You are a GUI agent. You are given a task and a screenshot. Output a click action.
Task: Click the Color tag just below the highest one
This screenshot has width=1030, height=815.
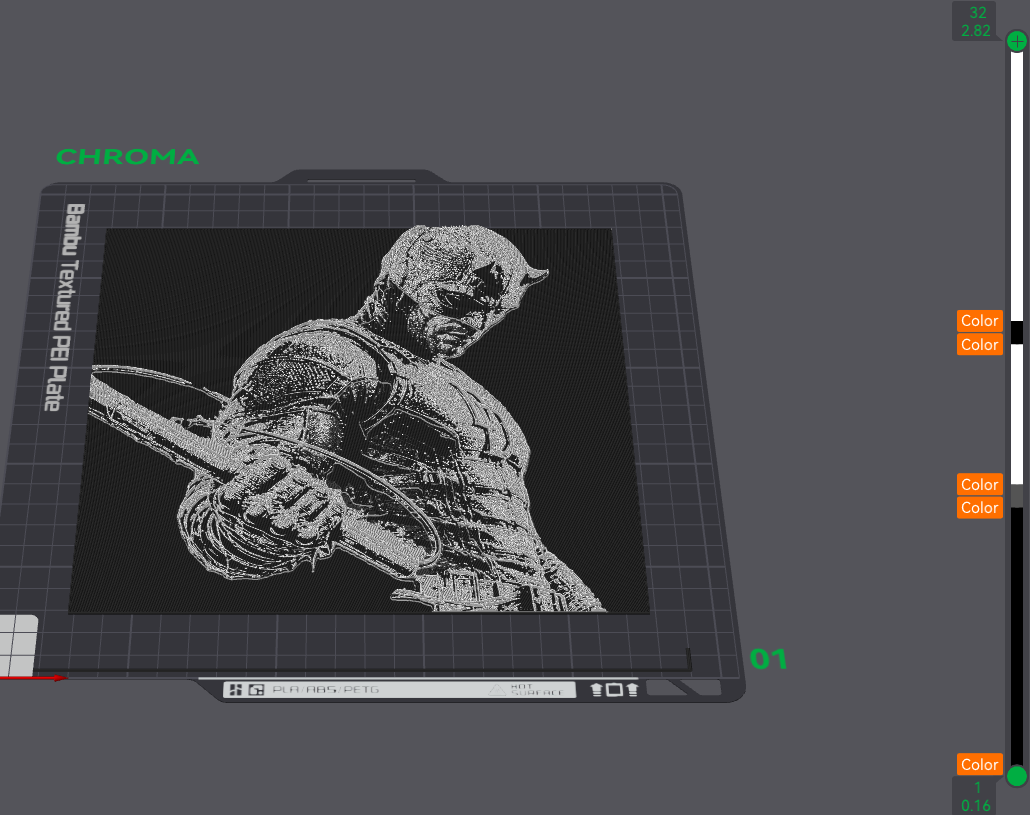tap(979, 344)
